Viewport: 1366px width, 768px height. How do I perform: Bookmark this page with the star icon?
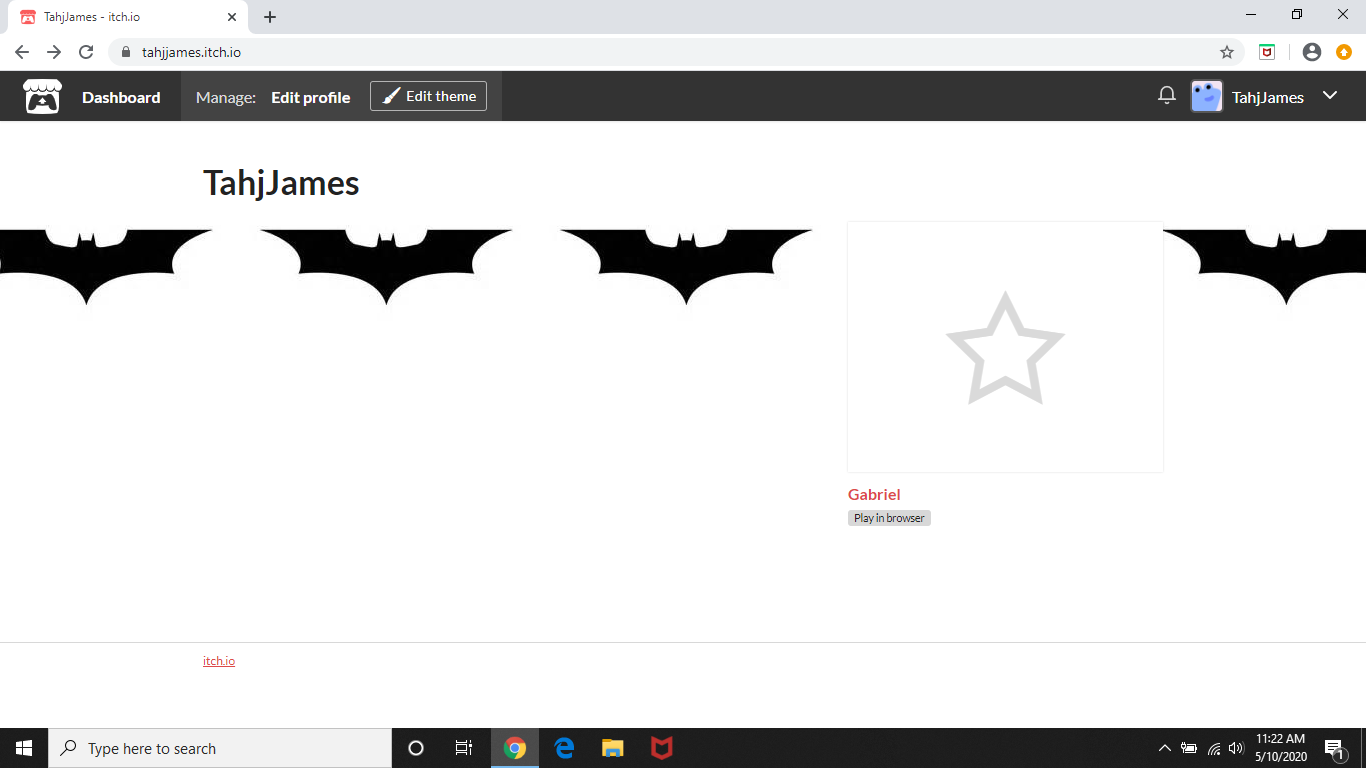(x=1227, y=52)
